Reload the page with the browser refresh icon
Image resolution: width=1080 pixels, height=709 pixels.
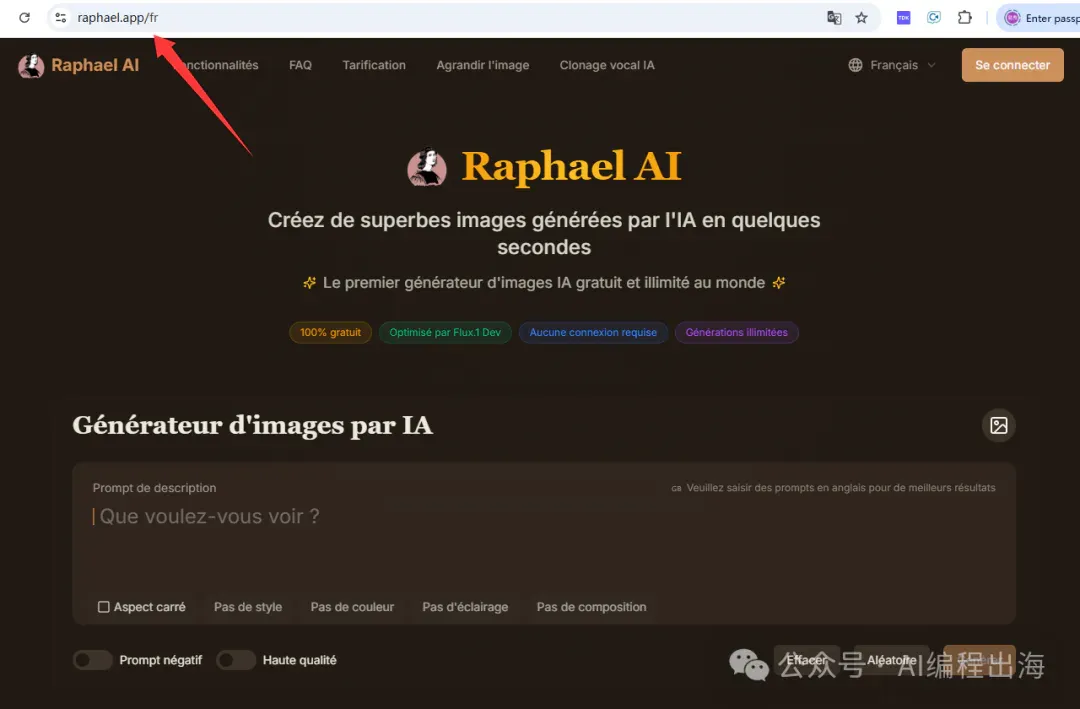[x=25, y=18]
